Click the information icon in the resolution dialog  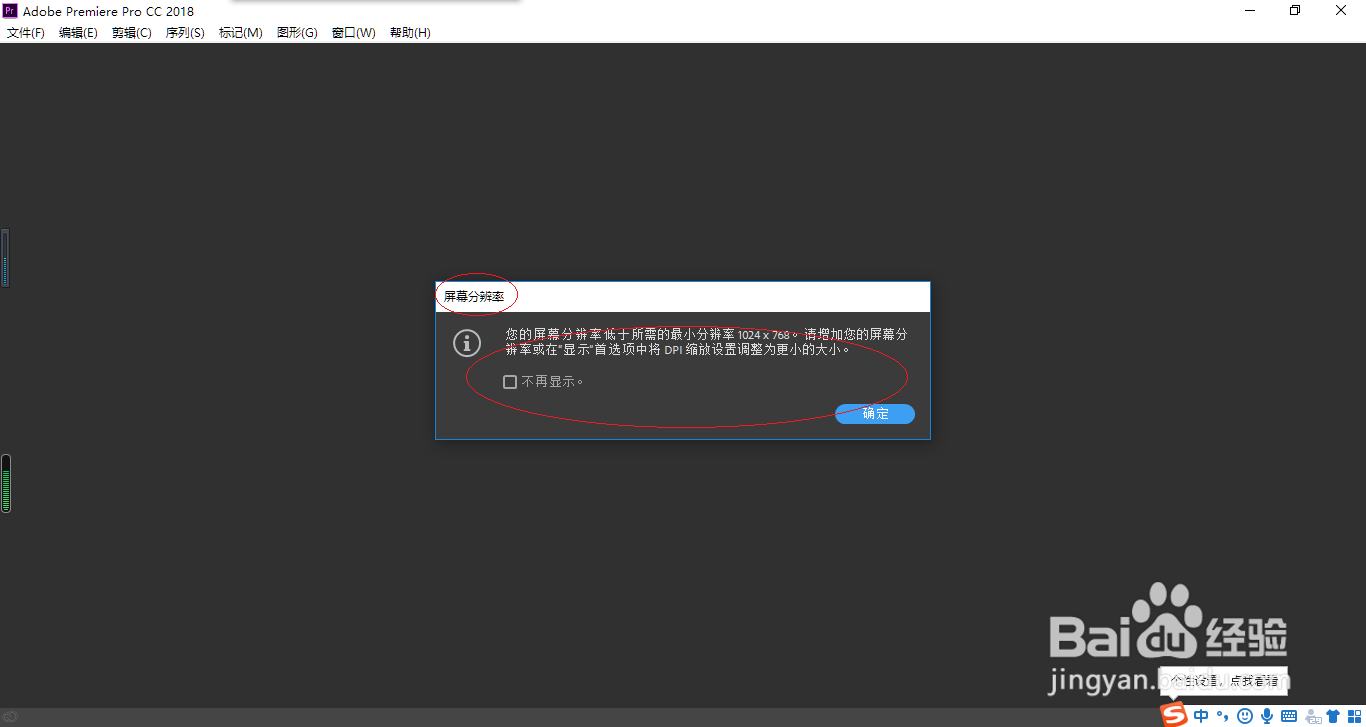coord(466,343)
